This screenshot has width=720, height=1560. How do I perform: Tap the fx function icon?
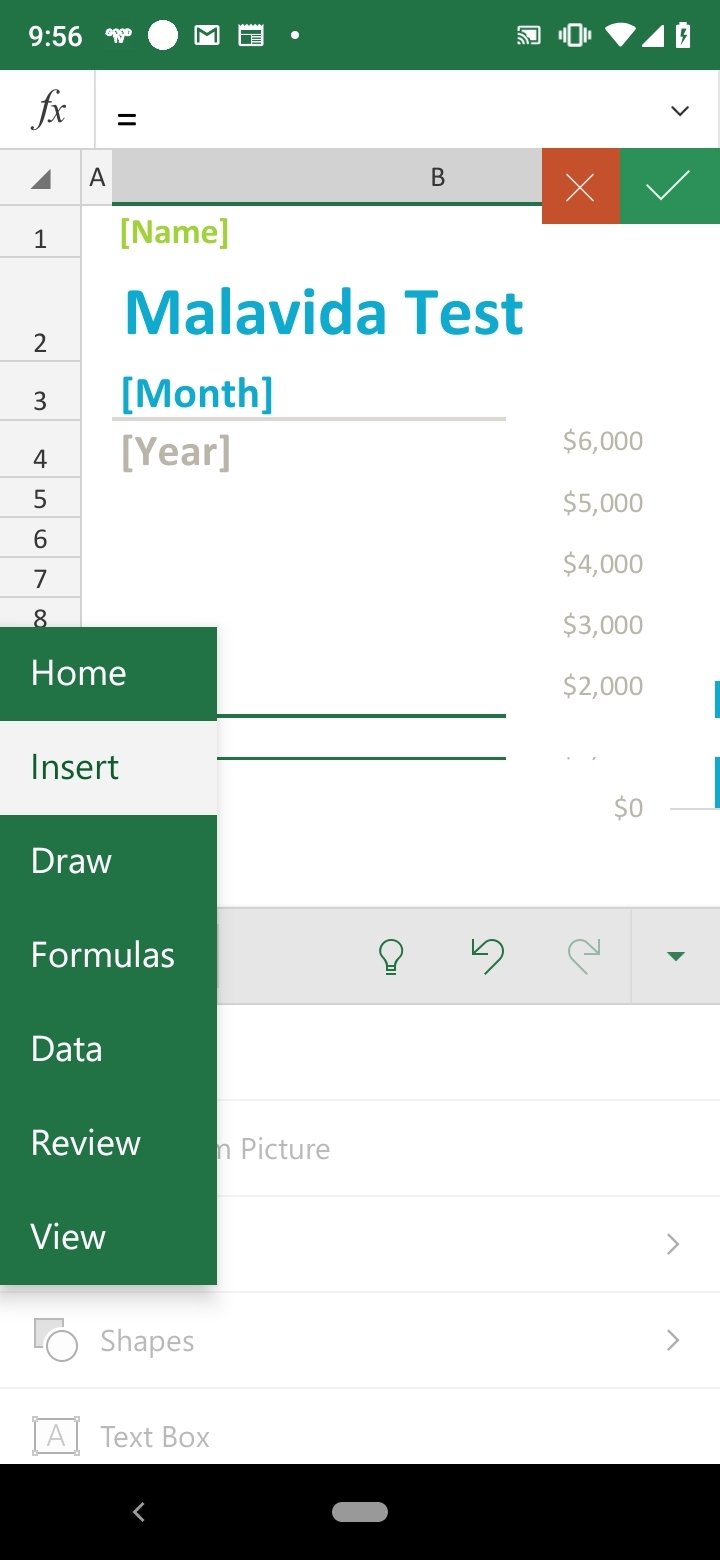pyautogui.click(x=48, y=110)
